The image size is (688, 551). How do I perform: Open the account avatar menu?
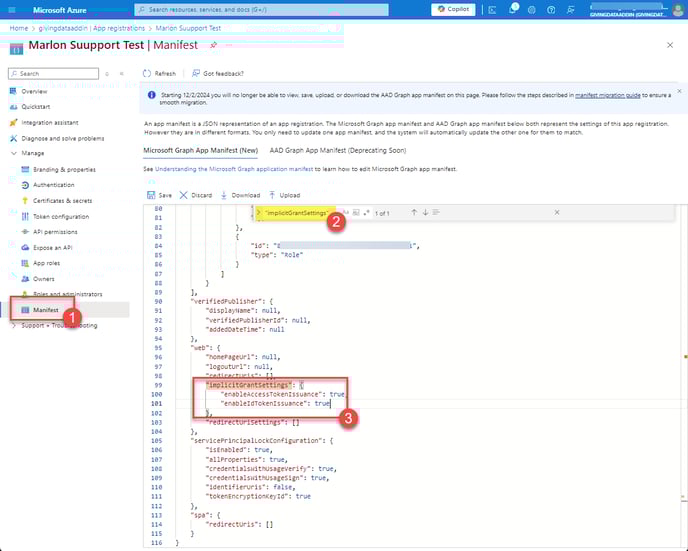(x=677, y=10)
